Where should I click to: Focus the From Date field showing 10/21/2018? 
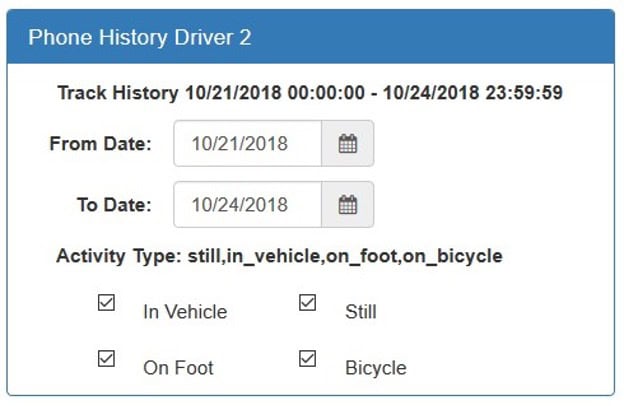coord(248,143)
